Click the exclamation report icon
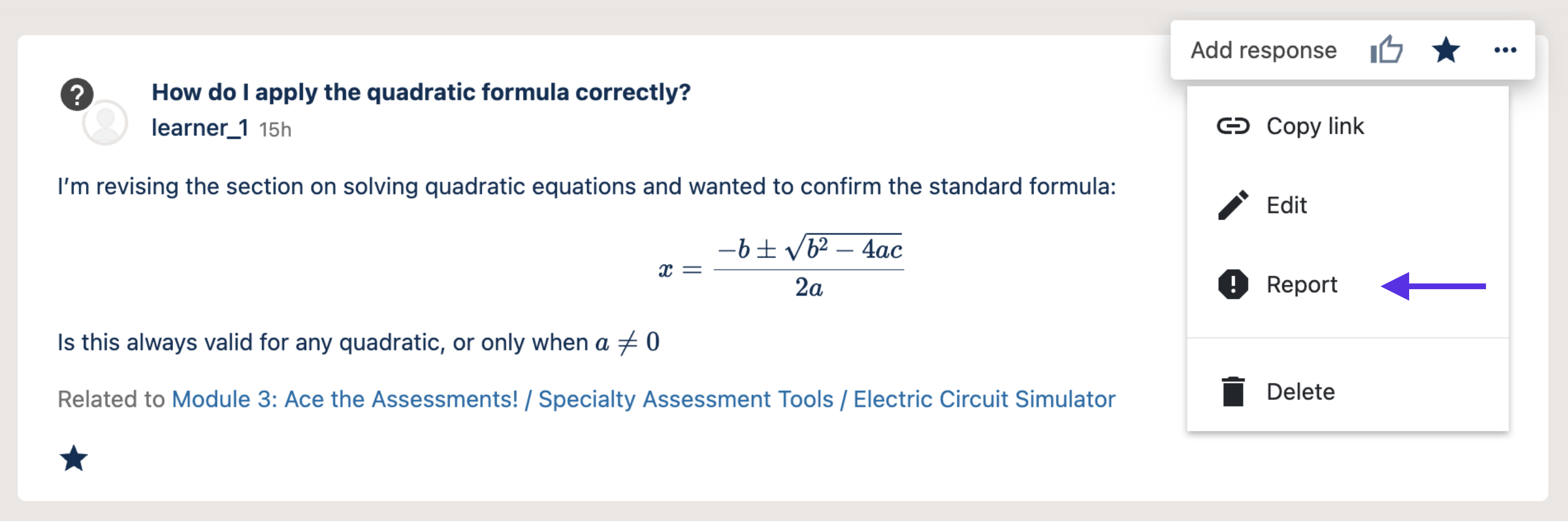 pos(1232,284)
